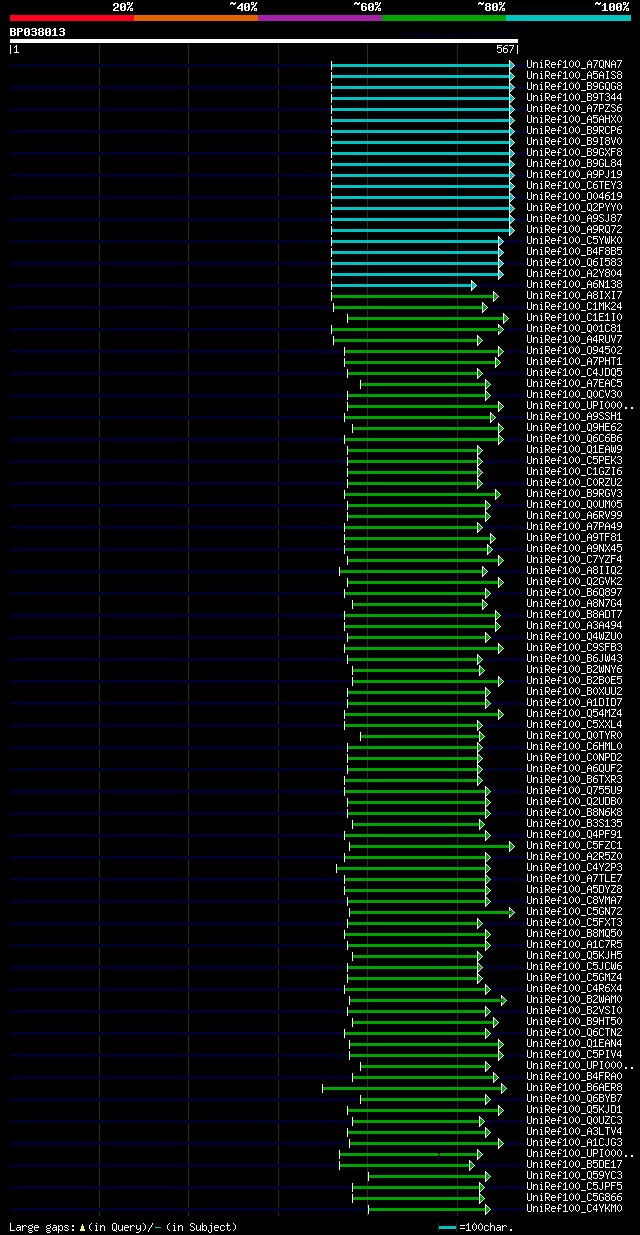The height and width of the screenshot is (1235, 640).
Task: Click the green alignment bar for UniRef100_A7EAC5
Action: [x=425, y=383]
